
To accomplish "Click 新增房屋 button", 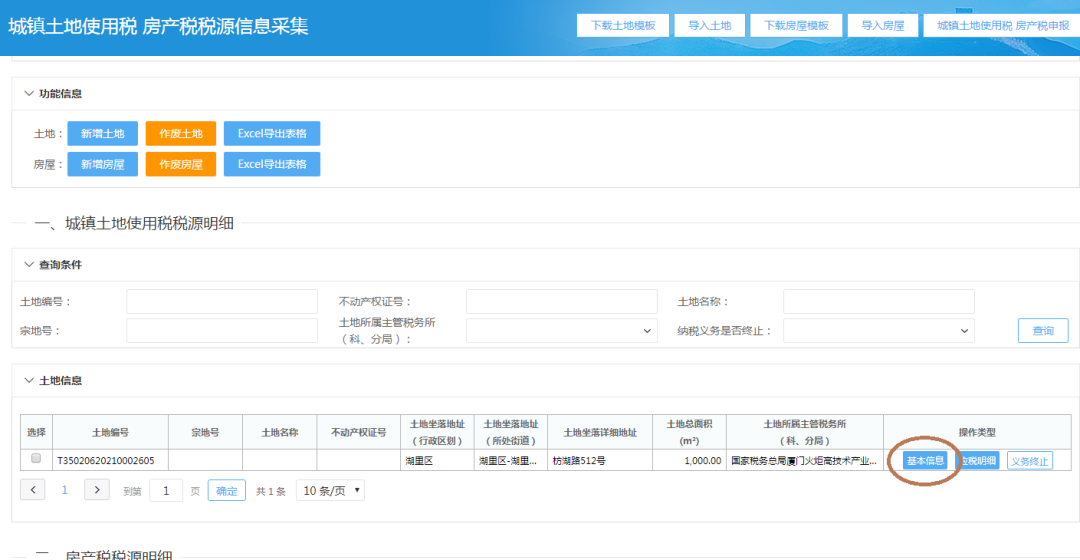I will click(x=103, y=165).
